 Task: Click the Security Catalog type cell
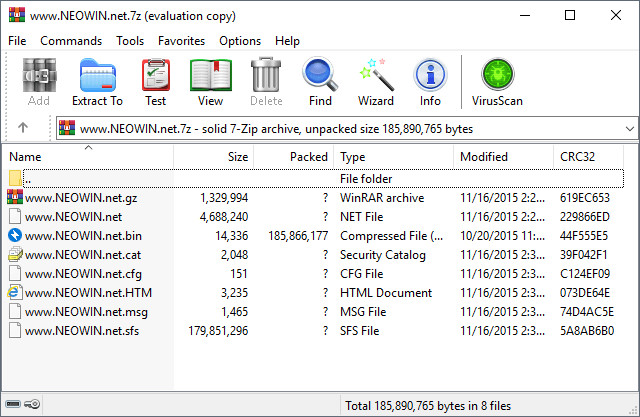pos(383,255)
